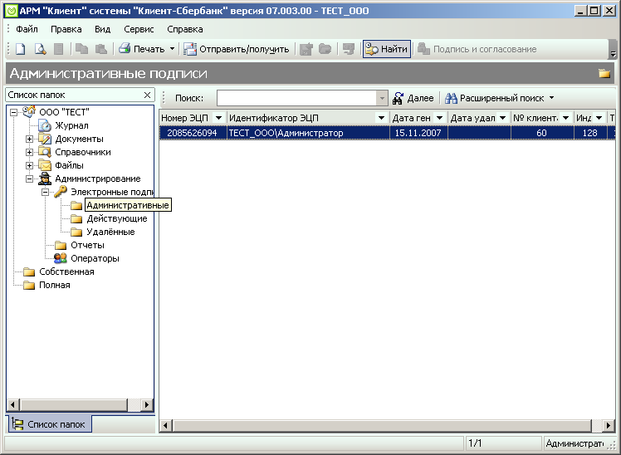Viewport: 621px width, 455px height.
Task: Click the table horizontal scrollbar right arrow
Action: tap(608, 426)
